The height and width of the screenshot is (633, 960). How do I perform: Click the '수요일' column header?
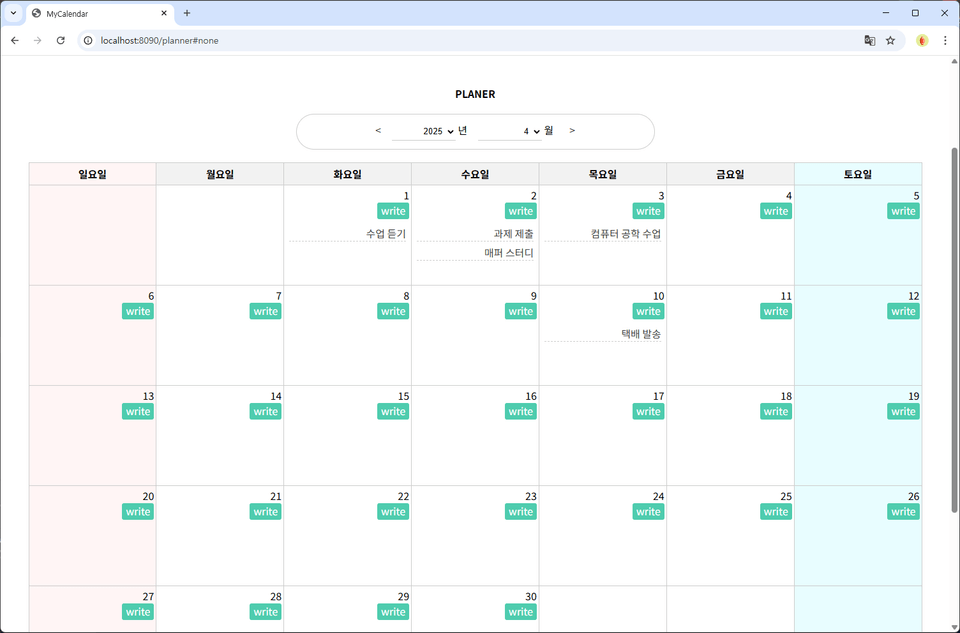pos(475,174)
